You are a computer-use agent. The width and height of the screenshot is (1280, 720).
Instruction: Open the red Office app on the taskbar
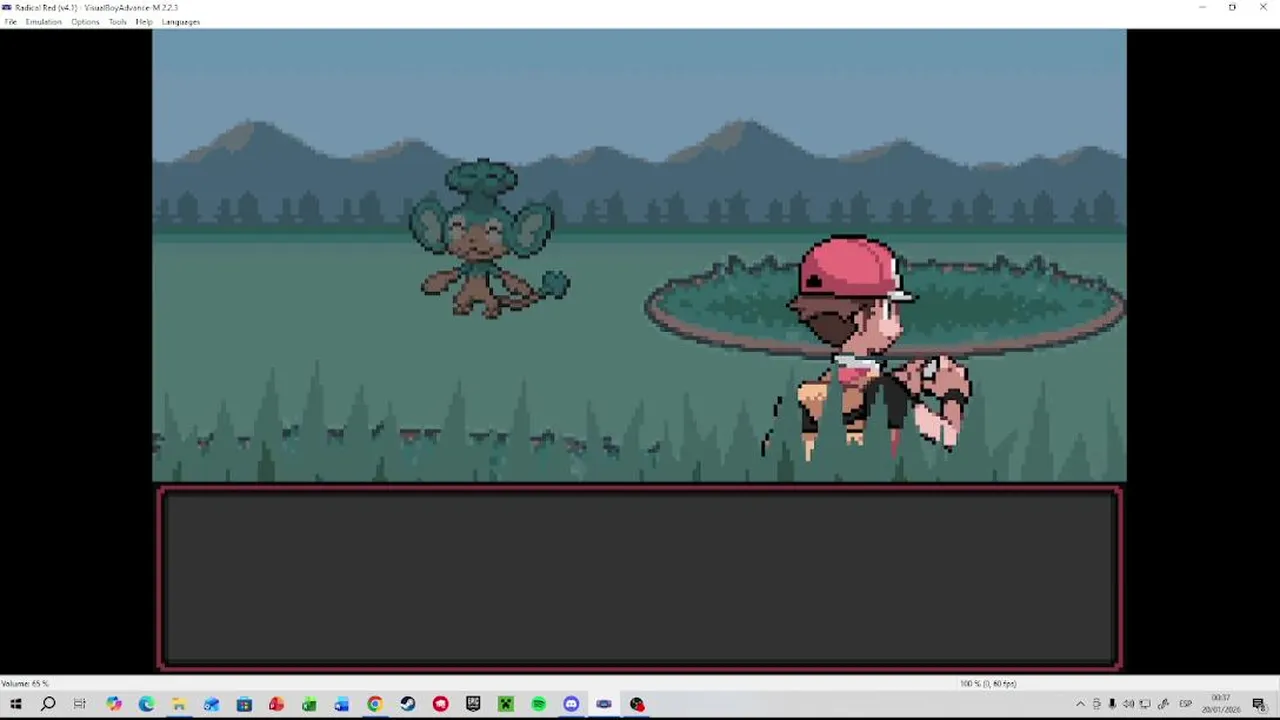[x=276, y=704]
